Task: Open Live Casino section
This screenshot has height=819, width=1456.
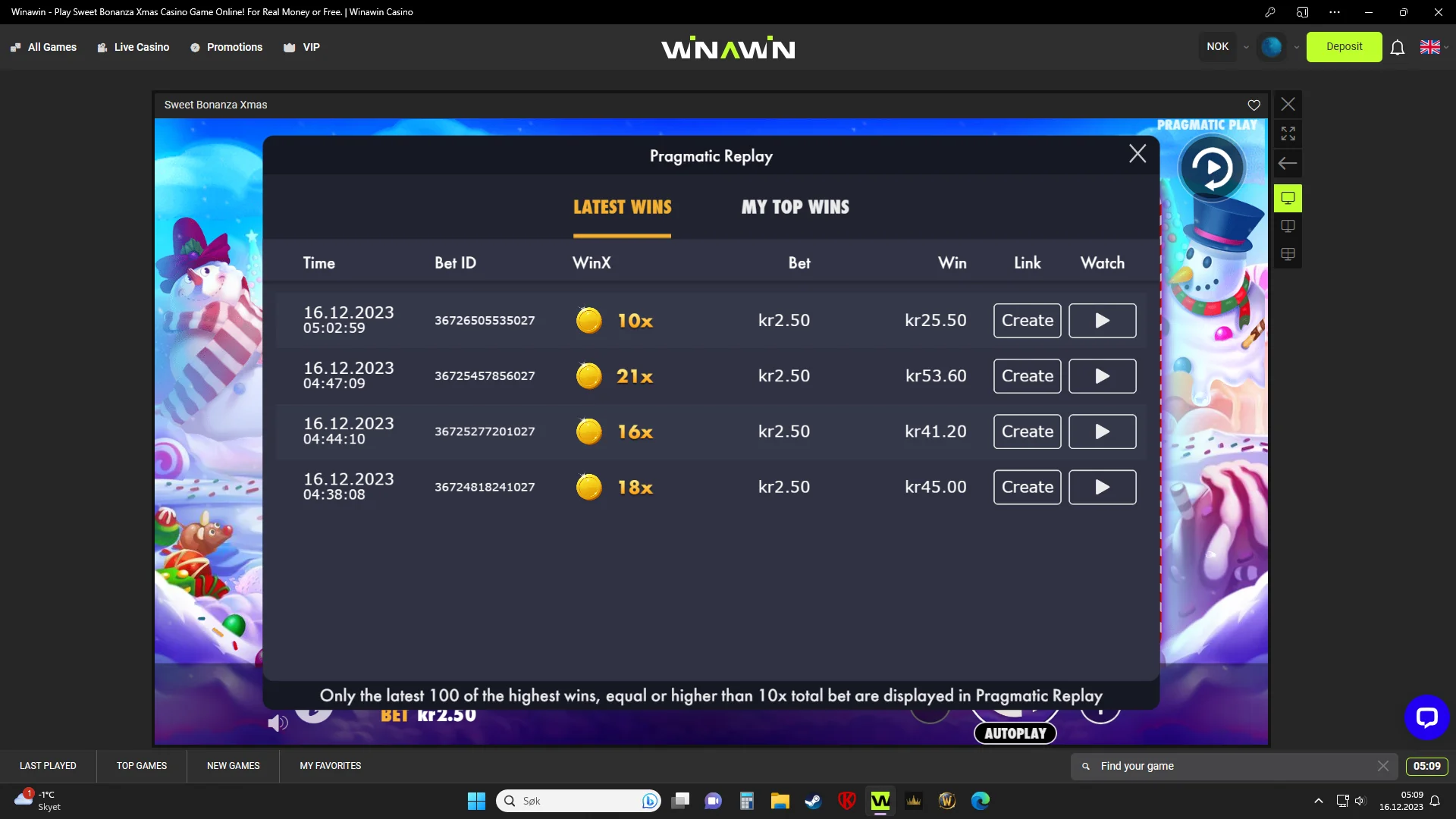Action: coord(133,47)
